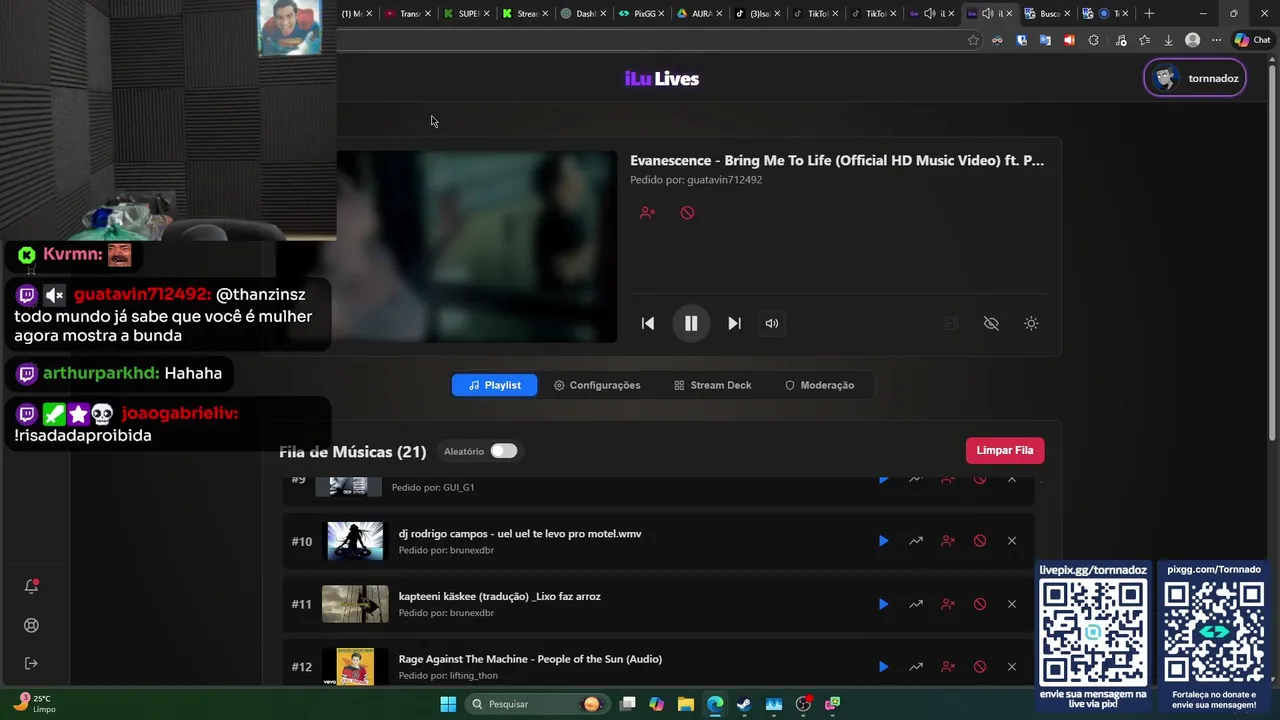This screenshot has height=720, width=1280.
Task: Click the Pesquisar taskbar search box
Action: [537, 704]
